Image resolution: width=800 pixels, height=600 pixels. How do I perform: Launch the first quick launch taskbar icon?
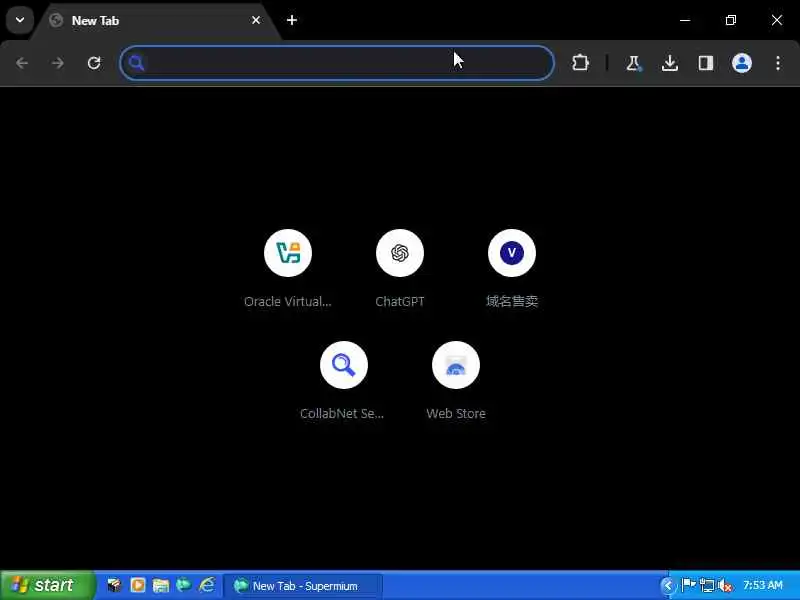pos(114,585)
